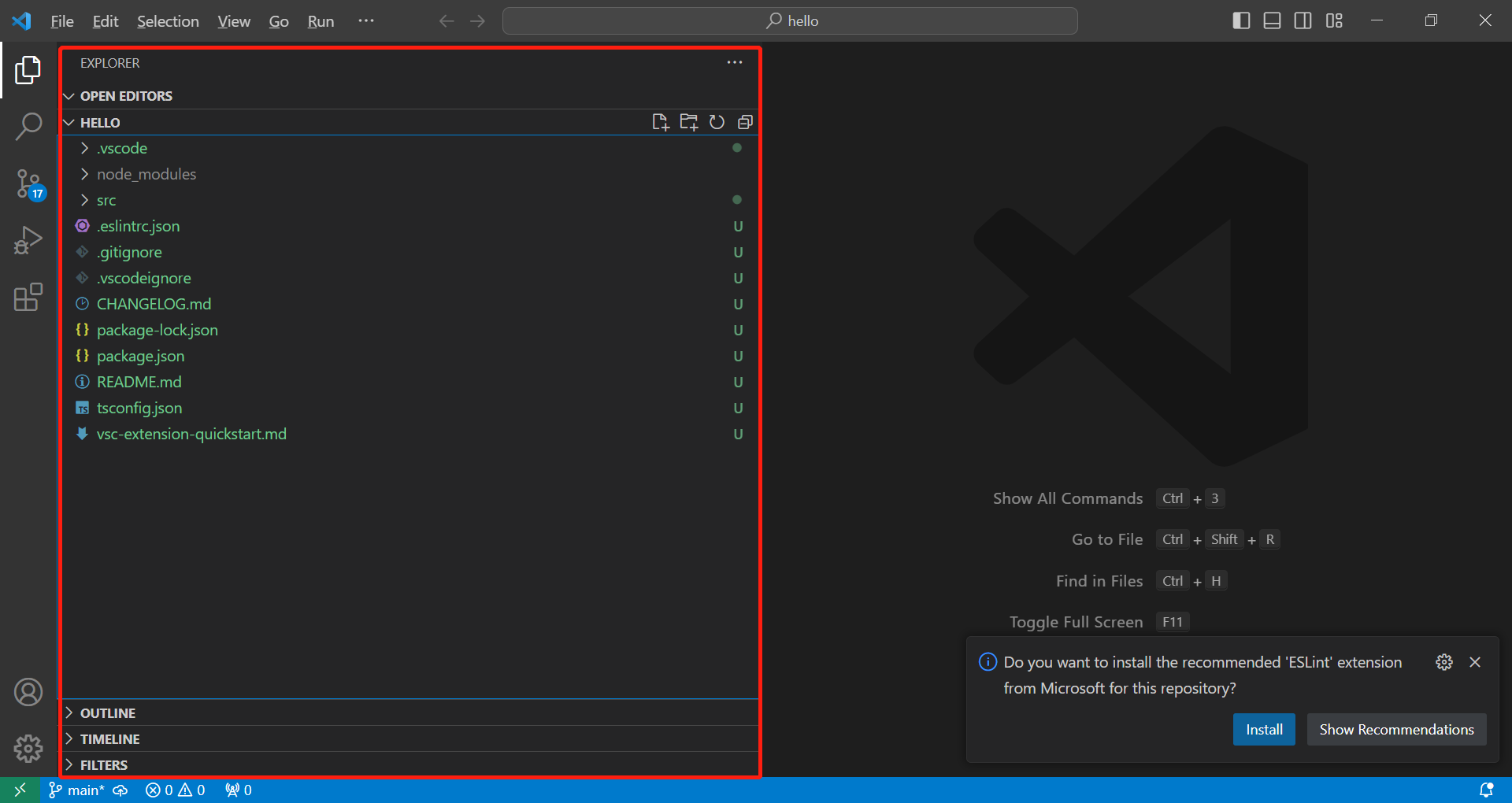Click the ports indicator showing 0
This screenshot has height=803, width=1512.
pyautogui.click(x=238, y=790)
